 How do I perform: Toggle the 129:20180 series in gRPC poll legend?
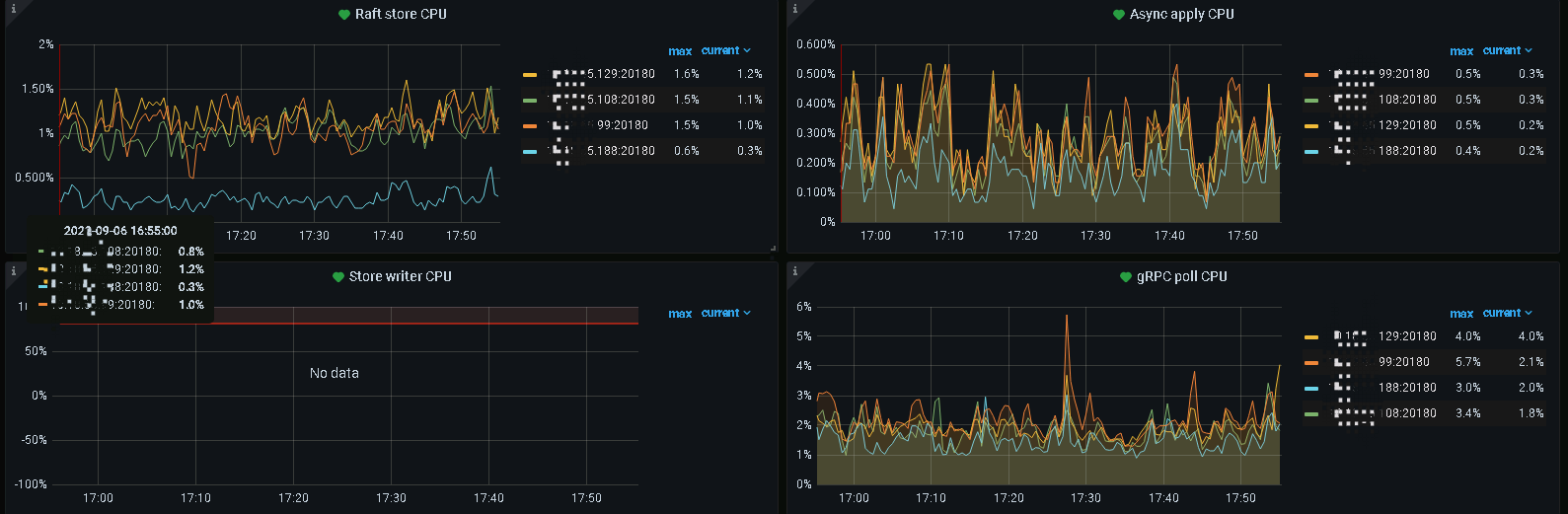pos(1407,336)
